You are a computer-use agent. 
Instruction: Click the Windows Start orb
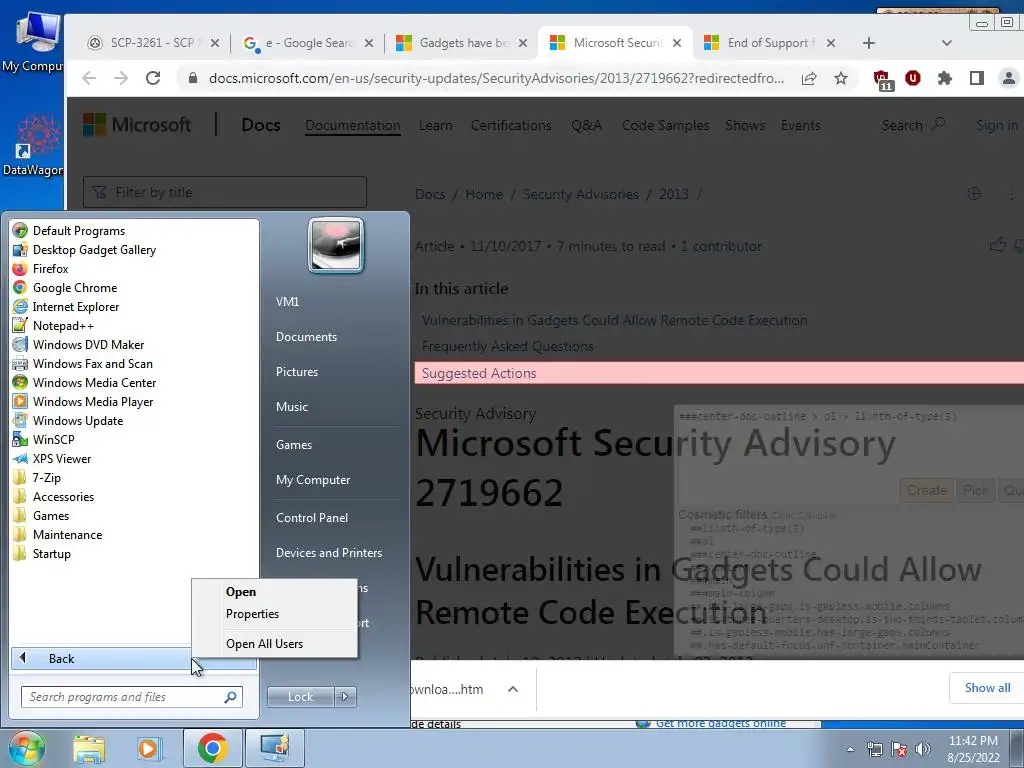click(26, 748)
